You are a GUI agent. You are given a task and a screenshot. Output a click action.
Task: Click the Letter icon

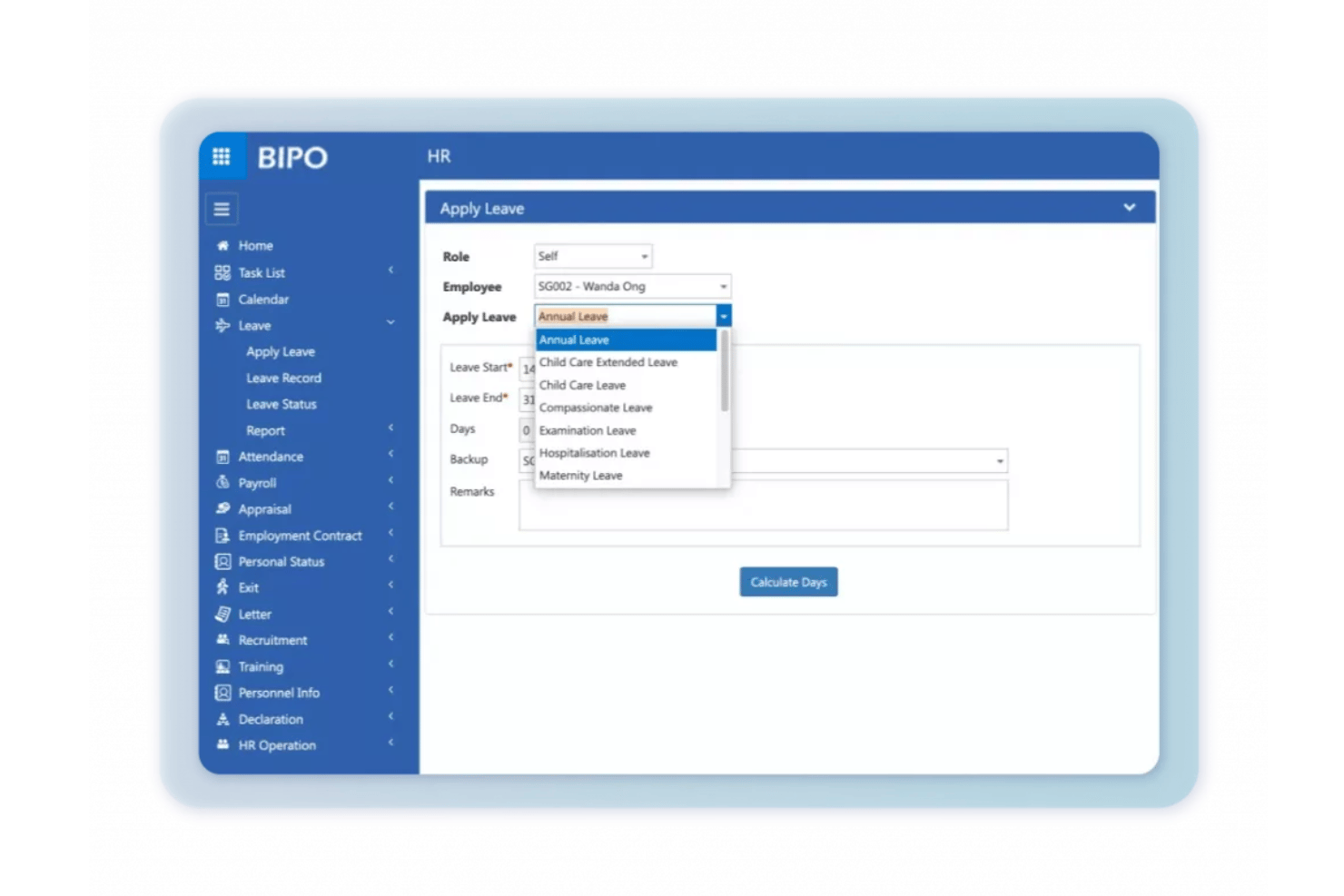(222, 614)
